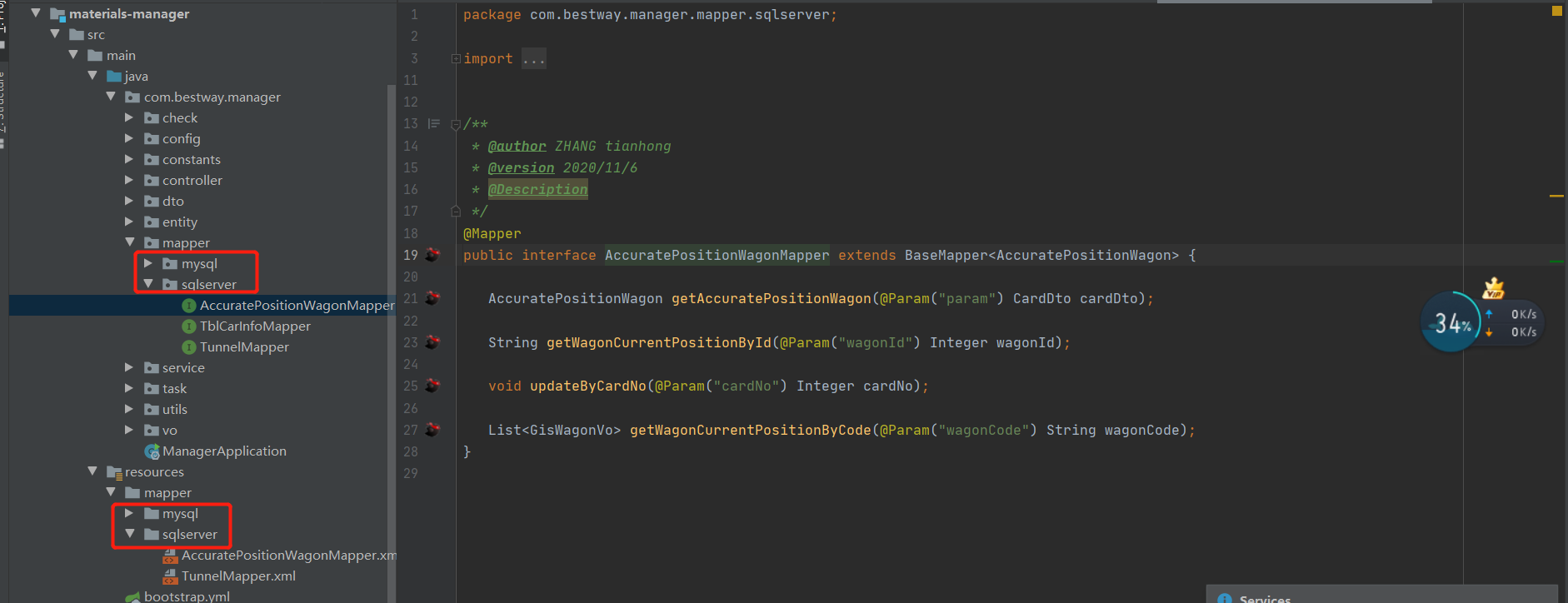Select the sqlserver folder under resources mapper
The height and width of the screenshot is (603, 1568).
pos(190,534)
